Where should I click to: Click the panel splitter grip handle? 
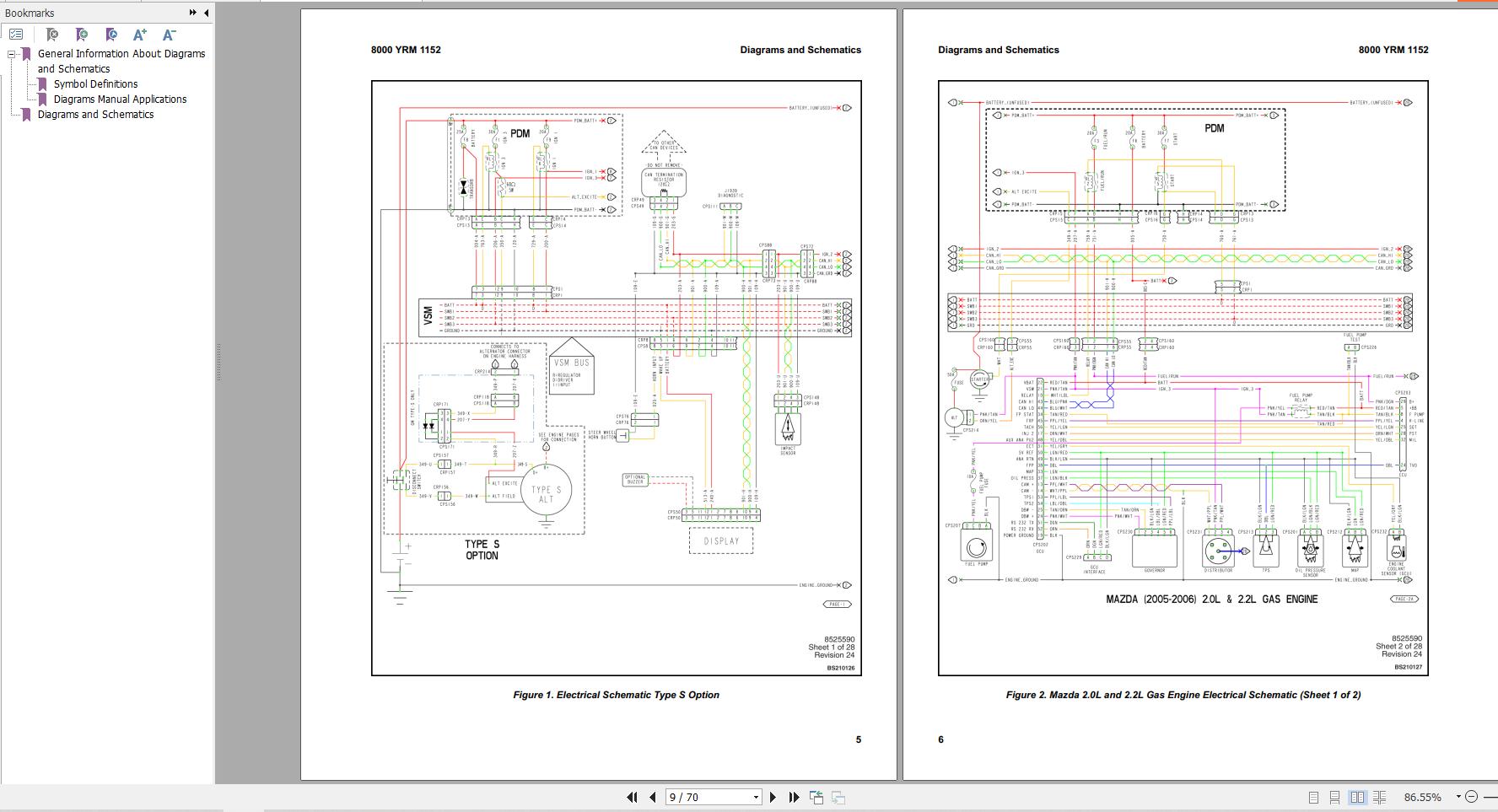coord(218,363)
